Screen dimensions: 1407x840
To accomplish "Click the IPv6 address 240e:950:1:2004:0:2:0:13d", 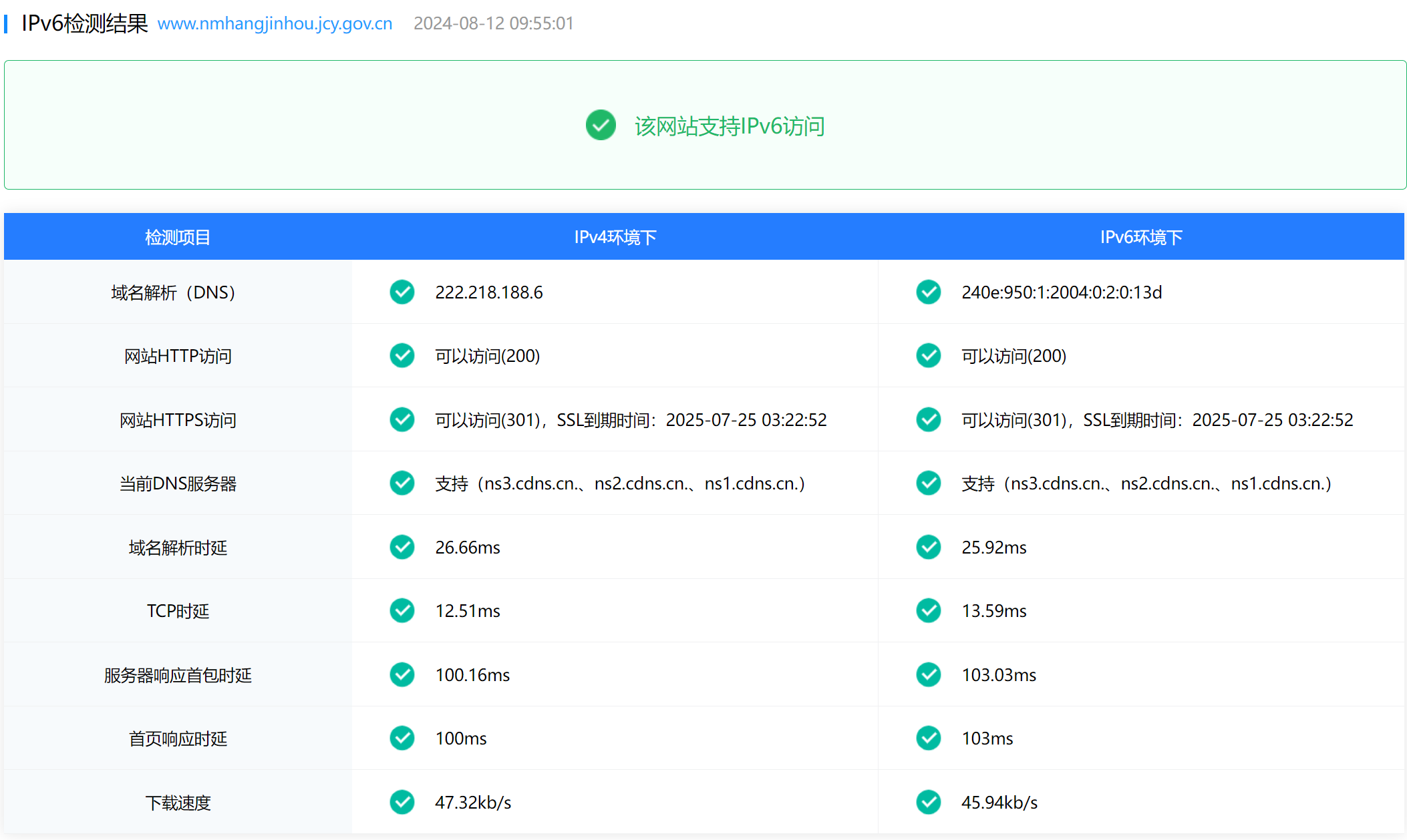I will (1062, 292).
